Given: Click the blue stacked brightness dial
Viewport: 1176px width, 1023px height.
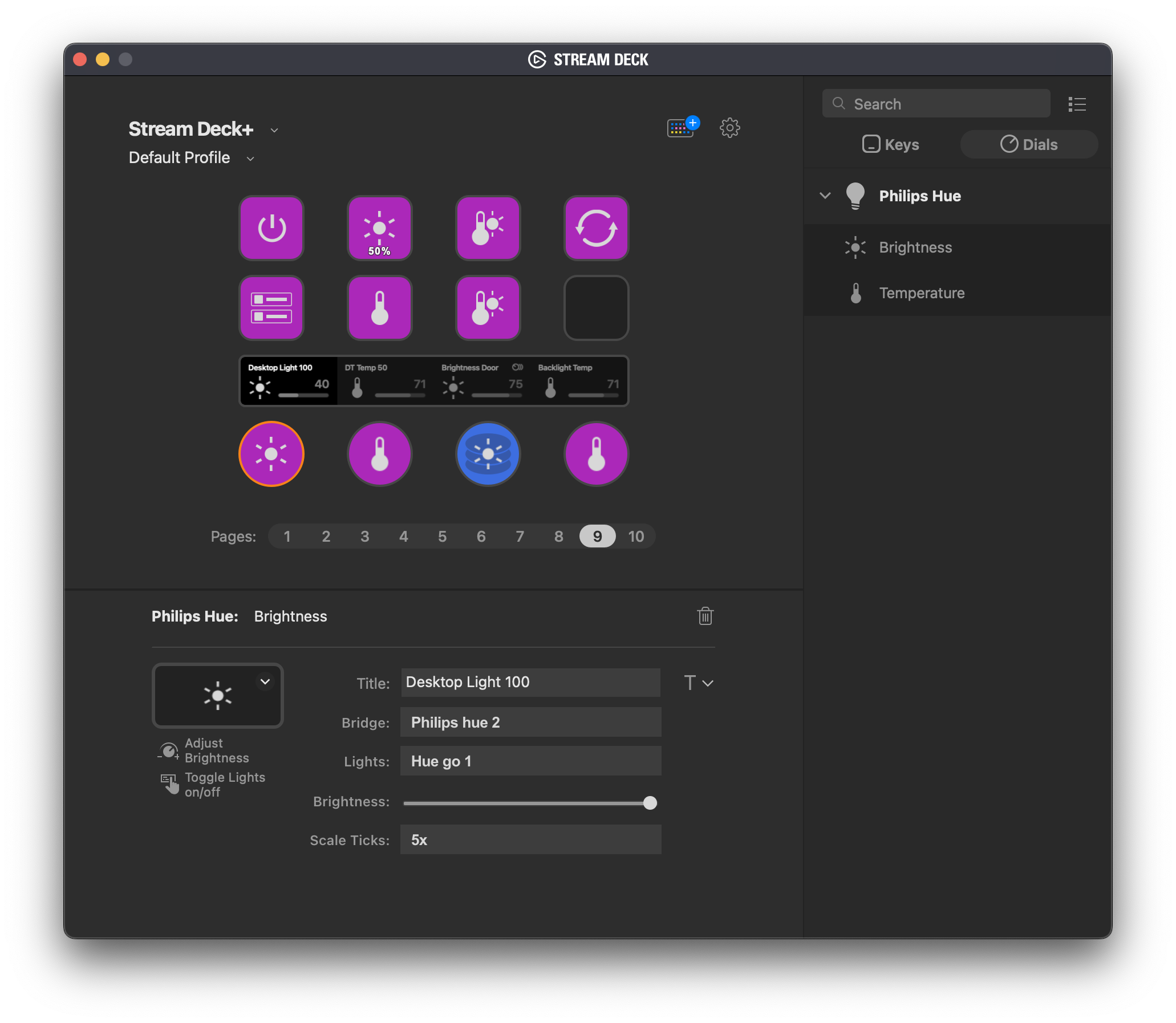Looking at the screenshot, I should click(x=488, y=454).
